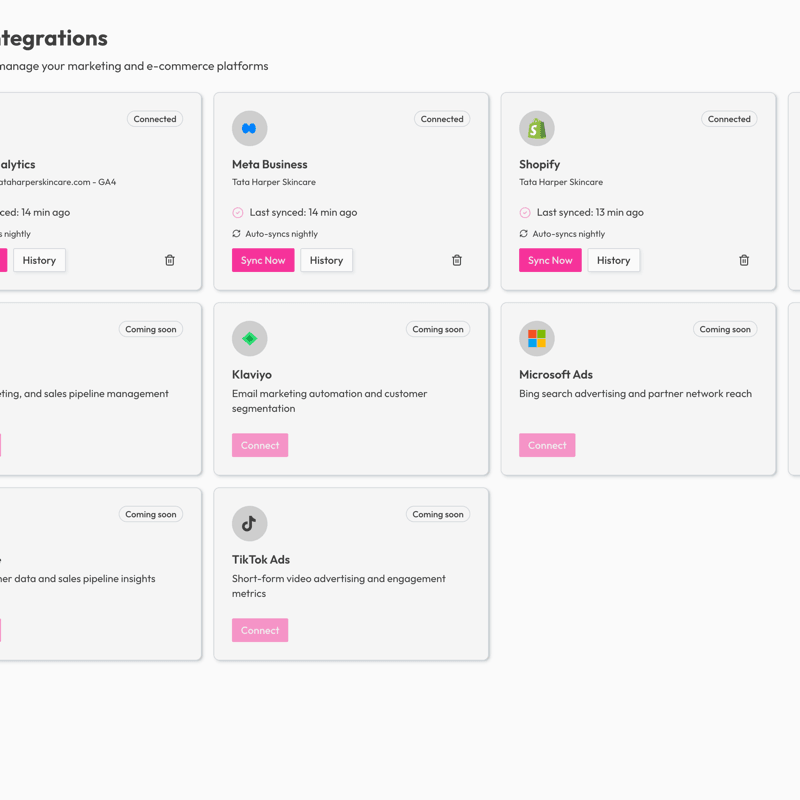Select the Klaviyo diamond logo icon
Image resolution: width=800 pixels, height=800 pixels.
tap(249, 338)
